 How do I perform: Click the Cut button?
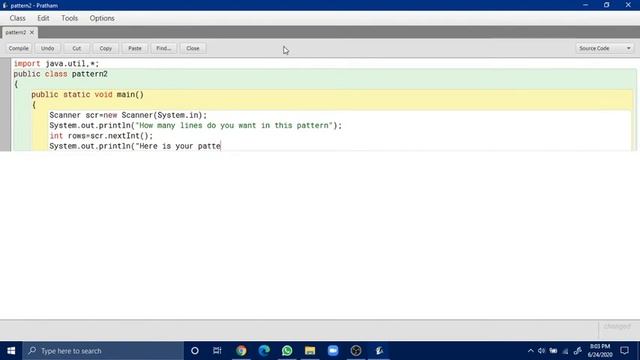(x=76, y=48)
